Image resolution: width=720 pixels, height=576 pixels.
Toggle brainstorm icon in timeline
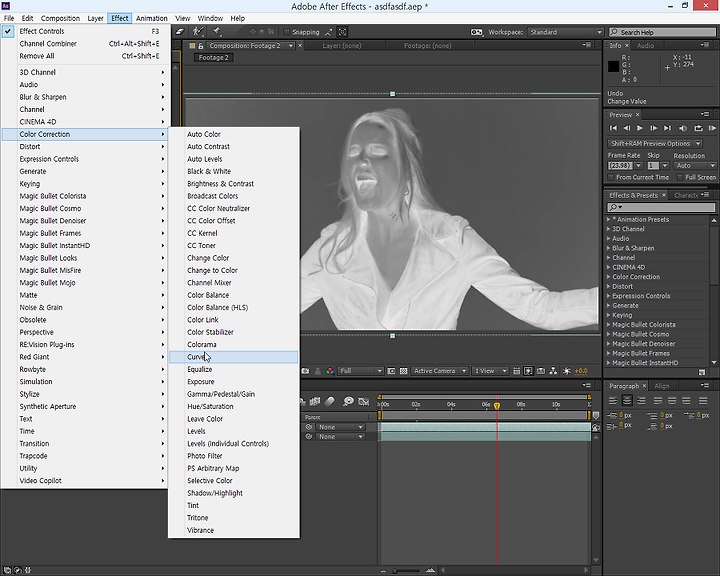coord(349,401)
